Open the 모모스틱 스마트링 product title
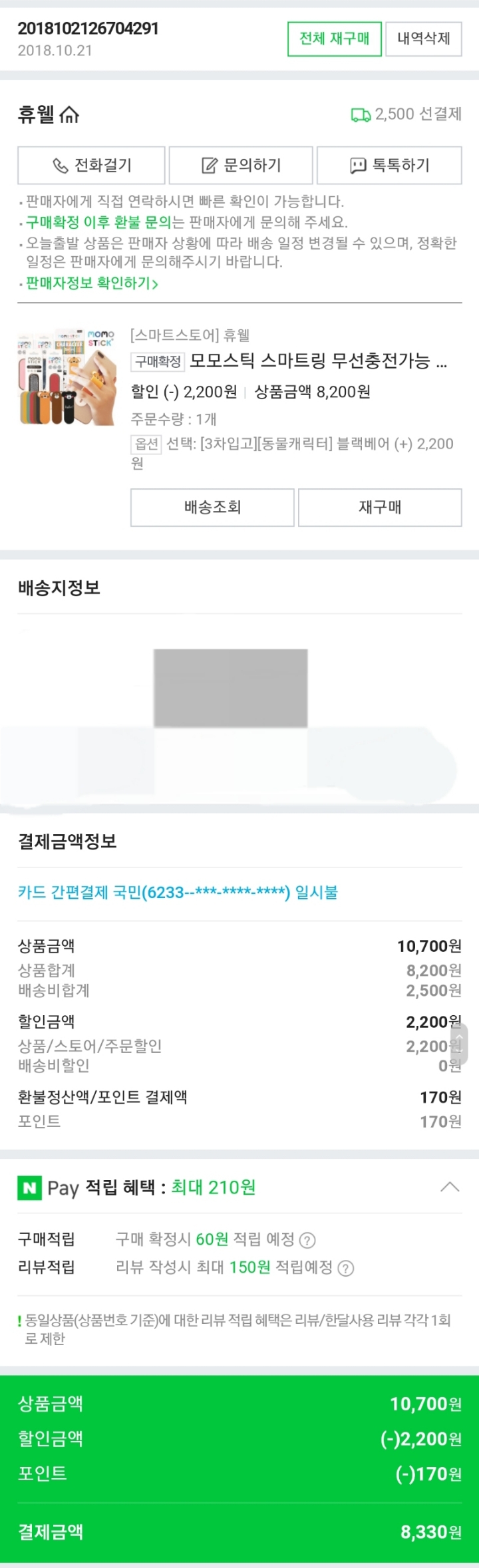 tap(318, 361)
